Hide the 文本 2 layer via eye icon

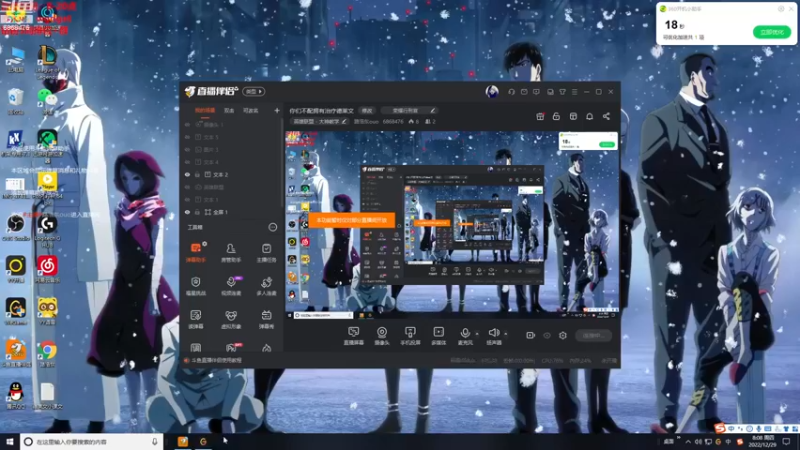pos(187,174)
